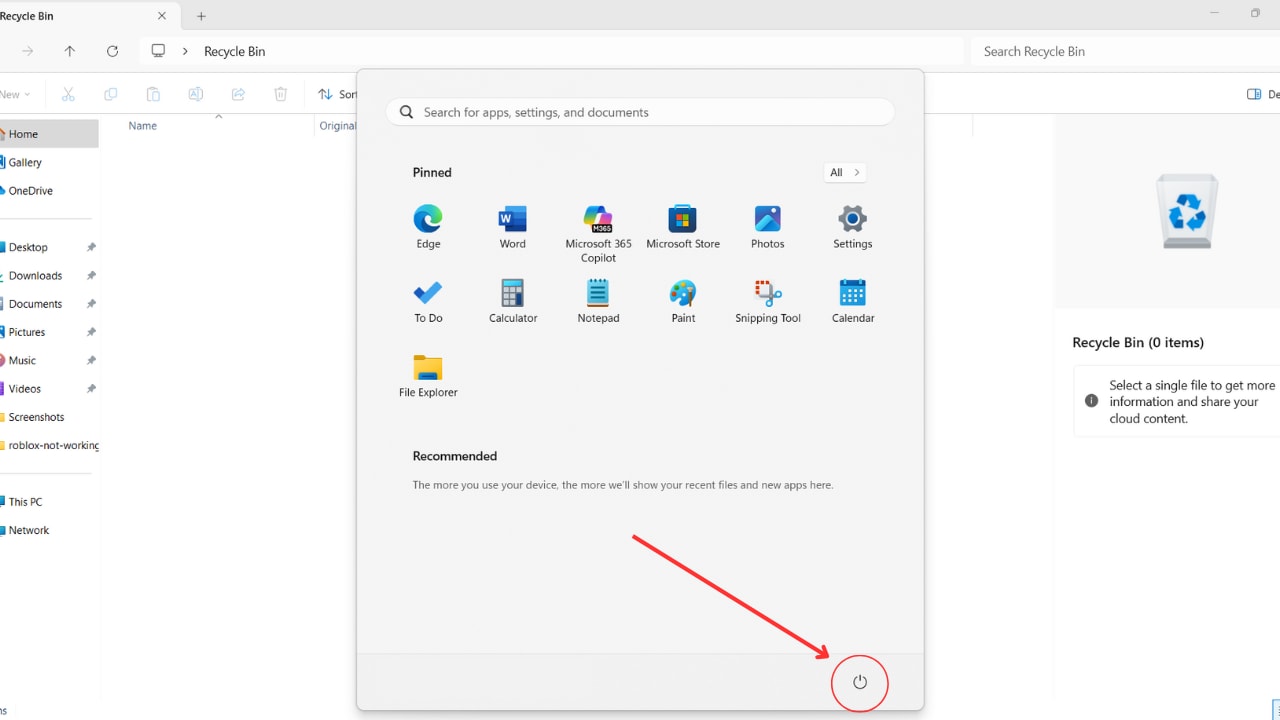Click the Original Location column header
1280x720 pixels.
pyautogui.click(x=337, y=126)
